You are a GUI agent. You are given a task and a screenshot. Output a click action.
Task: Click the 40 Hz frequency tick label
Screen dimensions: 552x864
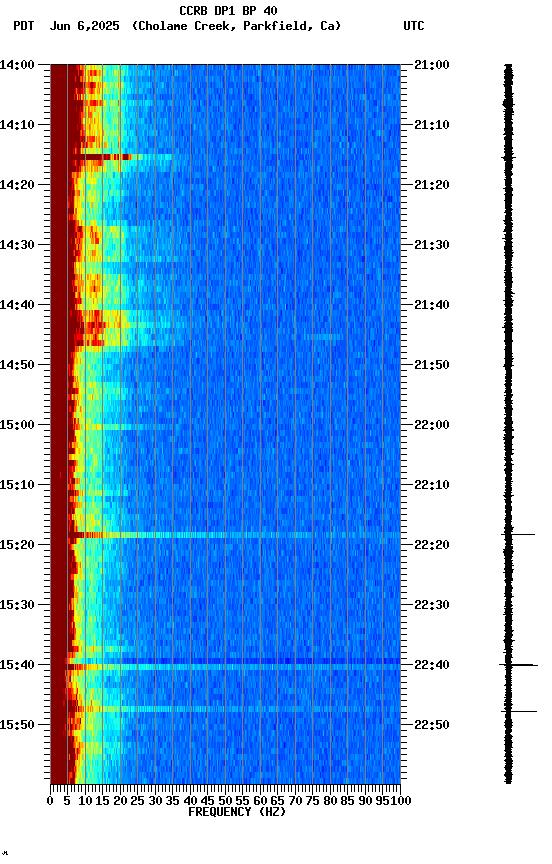point(190,801)
